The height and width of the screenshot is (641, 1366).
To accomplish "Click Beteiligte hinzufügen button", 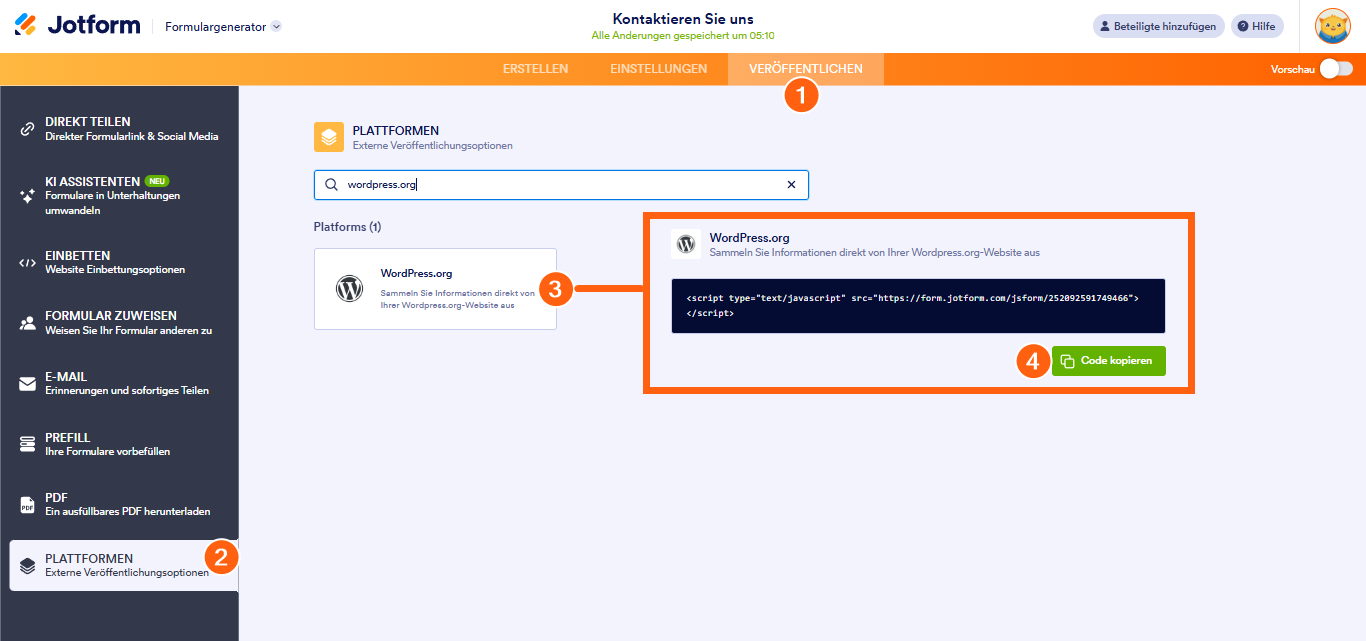I will coord(1158,26).
